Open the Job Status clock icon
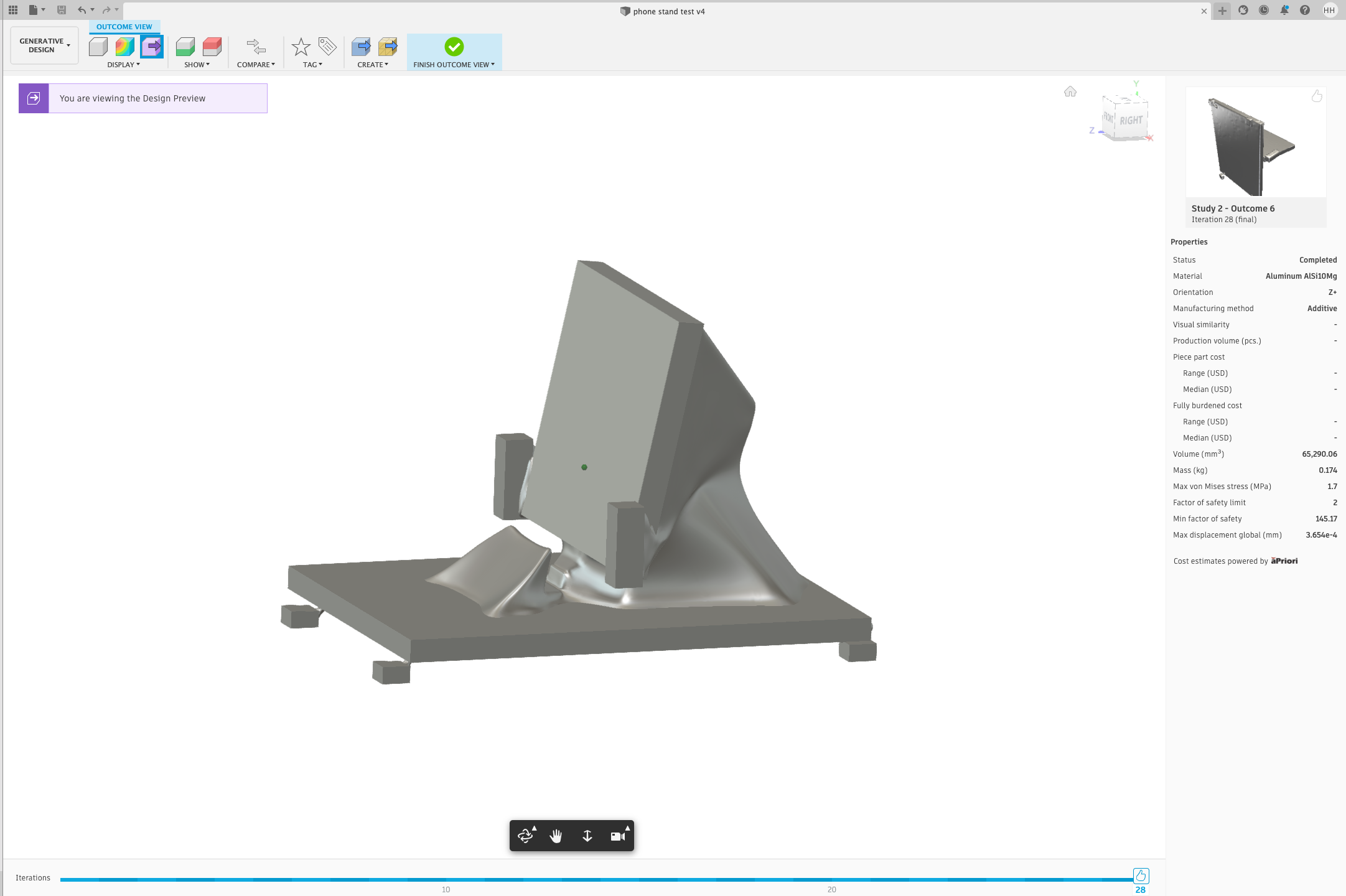This screenshot has height=896, width=1346. coord(1264,10)
